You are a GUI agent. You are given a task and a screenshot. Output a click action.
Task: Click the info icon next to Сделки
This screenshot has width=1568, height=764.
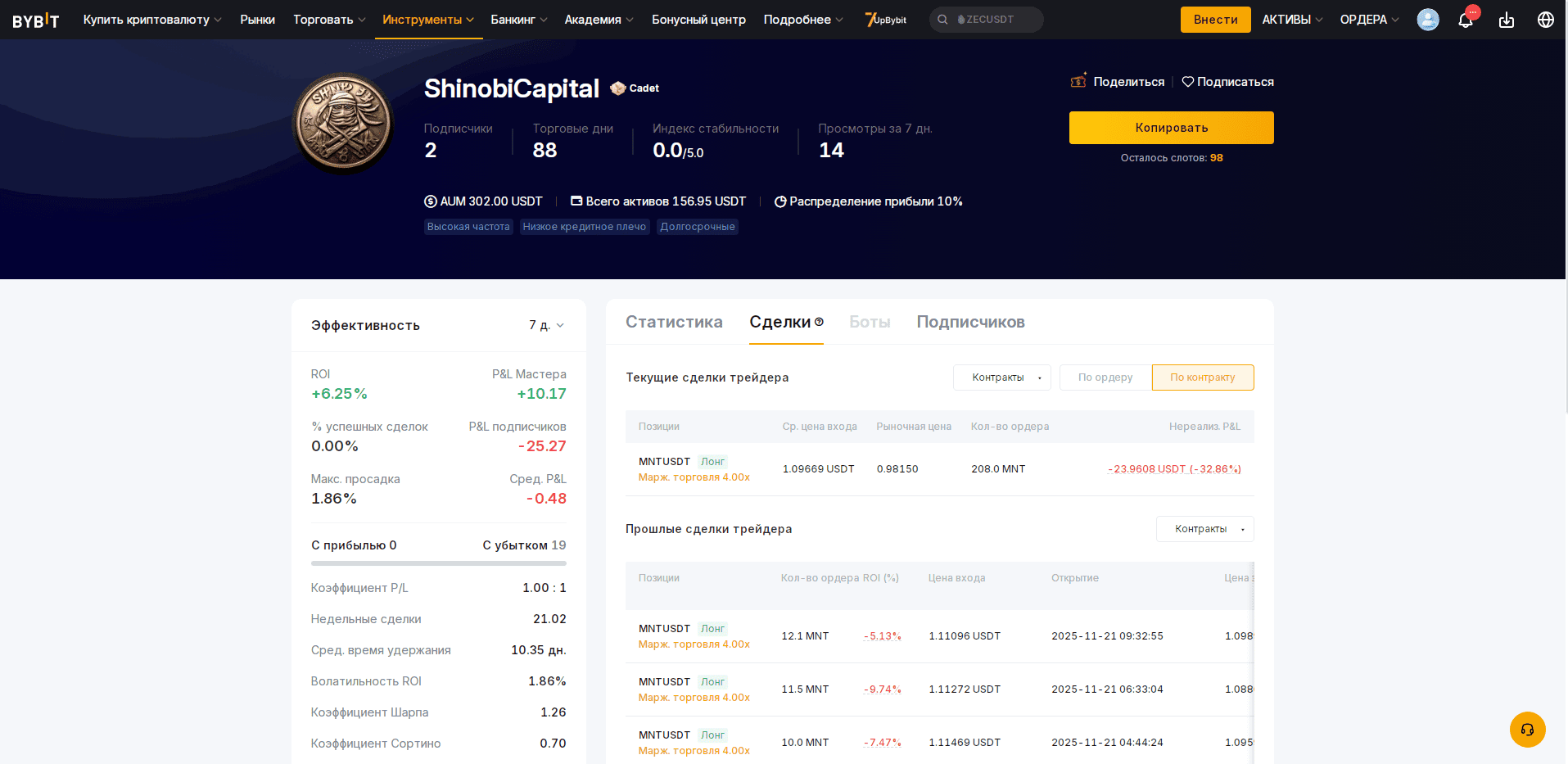[819, 322]
